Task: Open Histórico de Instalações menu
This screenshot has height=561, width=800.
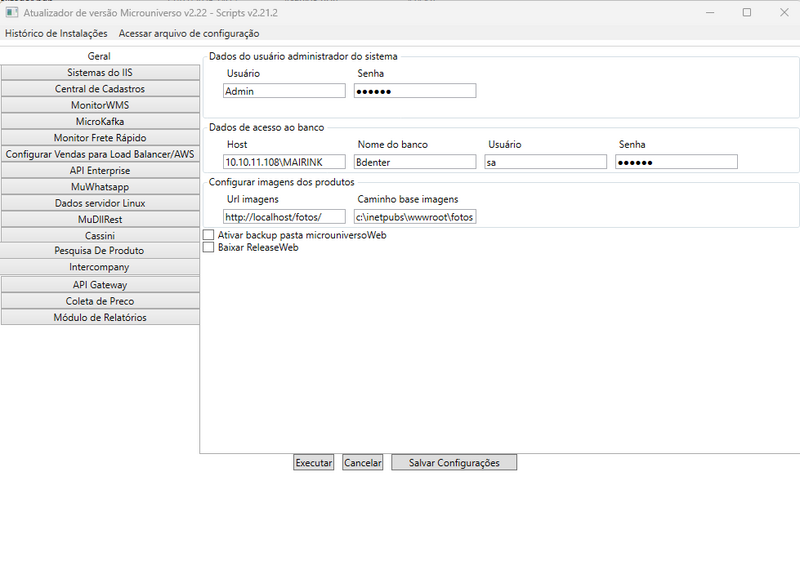Action: (x=56, y=33)
